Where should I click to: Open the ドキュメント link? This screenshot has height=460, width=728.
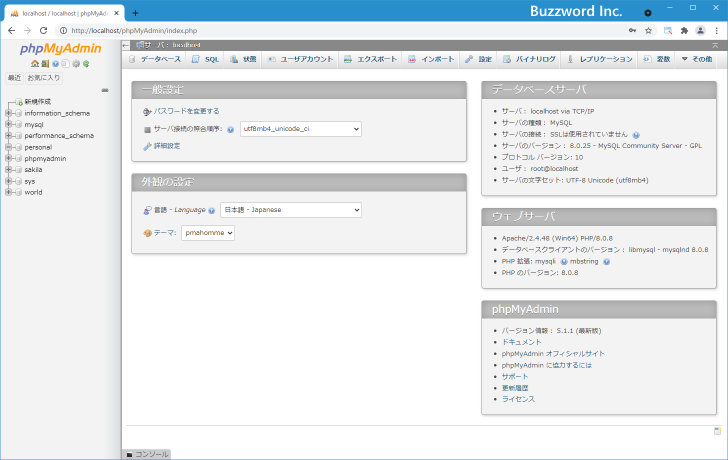pos(521,342)
